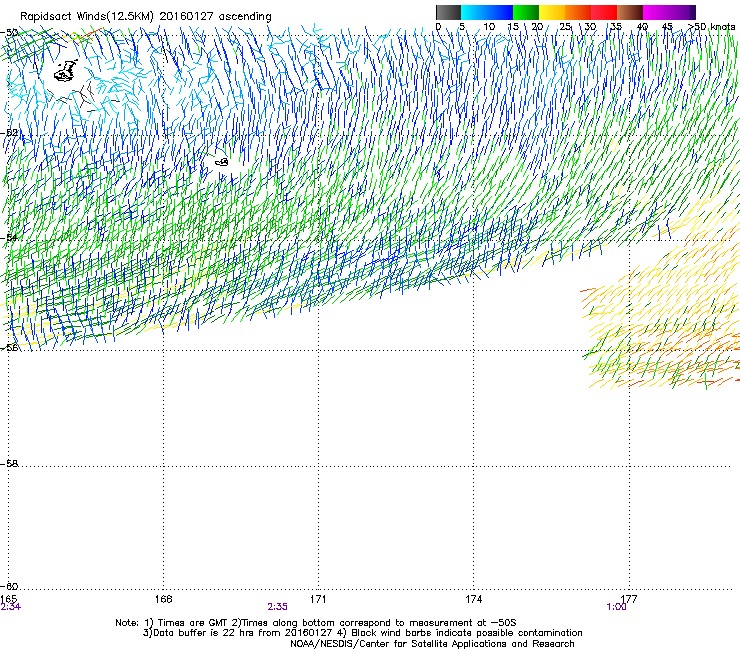This screenshot has width=740, height=650.
Task: Pick the yellow 20-25 knots legend segment
Action: [x=552, y=12]
